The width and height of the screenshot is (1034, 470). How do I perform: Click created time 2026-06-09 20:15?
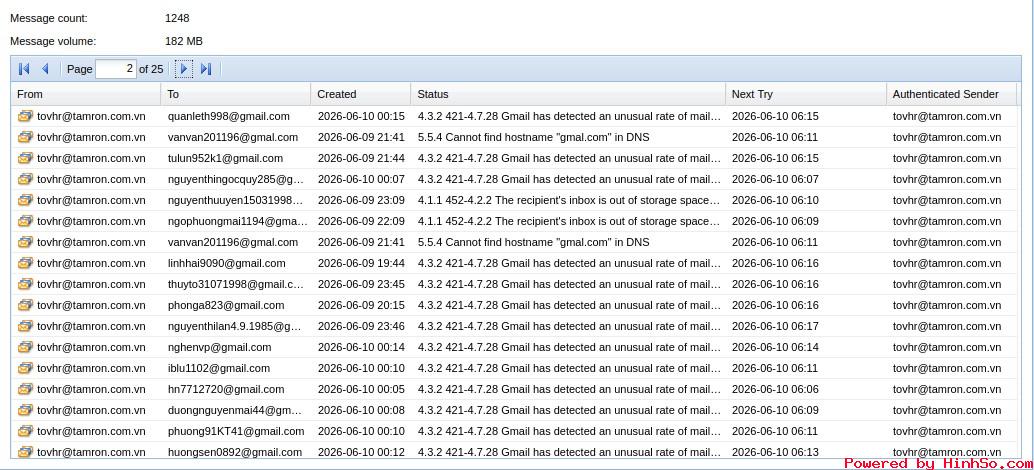click(x=361, y=305)
